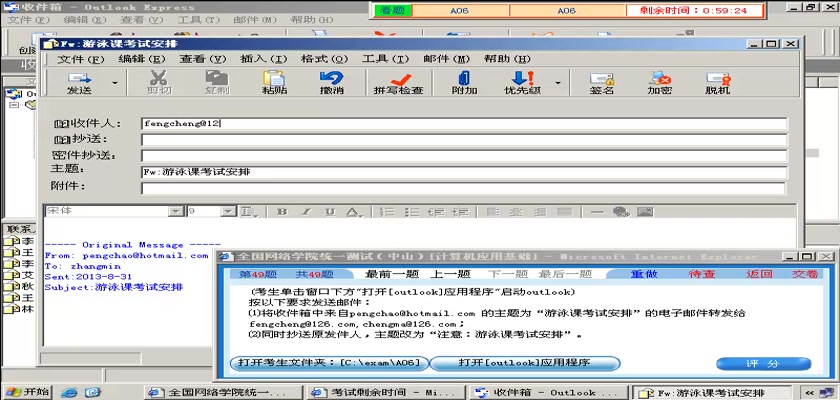Click into the 主题 subject field
840x400 pixels.
tap(464, 172)
